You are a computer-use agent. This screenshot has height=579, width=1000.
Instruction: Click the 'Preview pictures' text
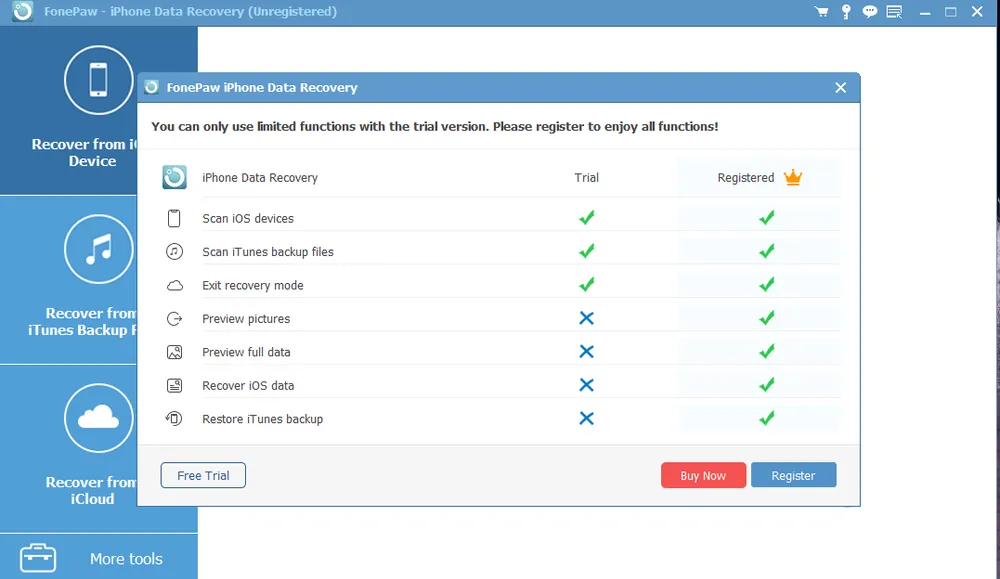point(246,318)
